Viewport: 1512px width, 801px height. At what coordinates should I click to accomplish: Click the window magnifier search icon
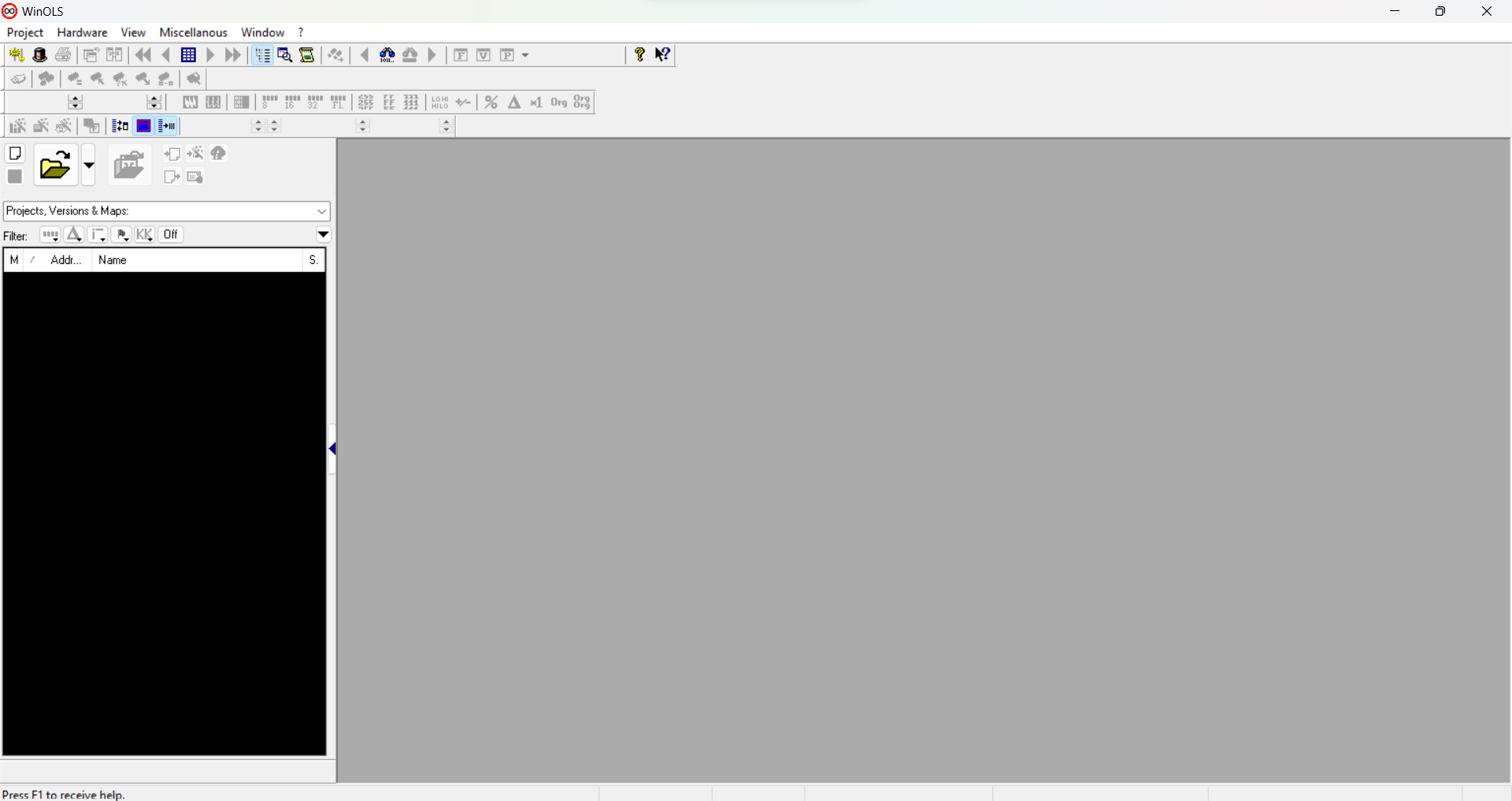coord(285,55)
